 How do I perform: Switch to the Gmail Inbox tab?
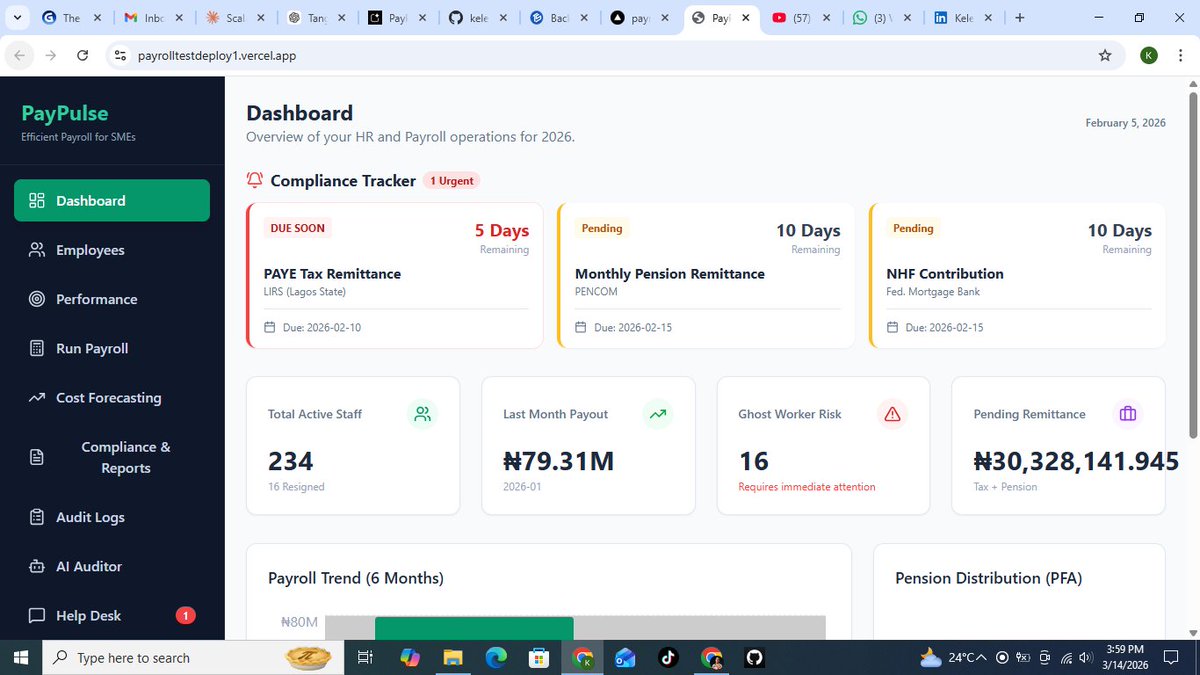(152, 18)
